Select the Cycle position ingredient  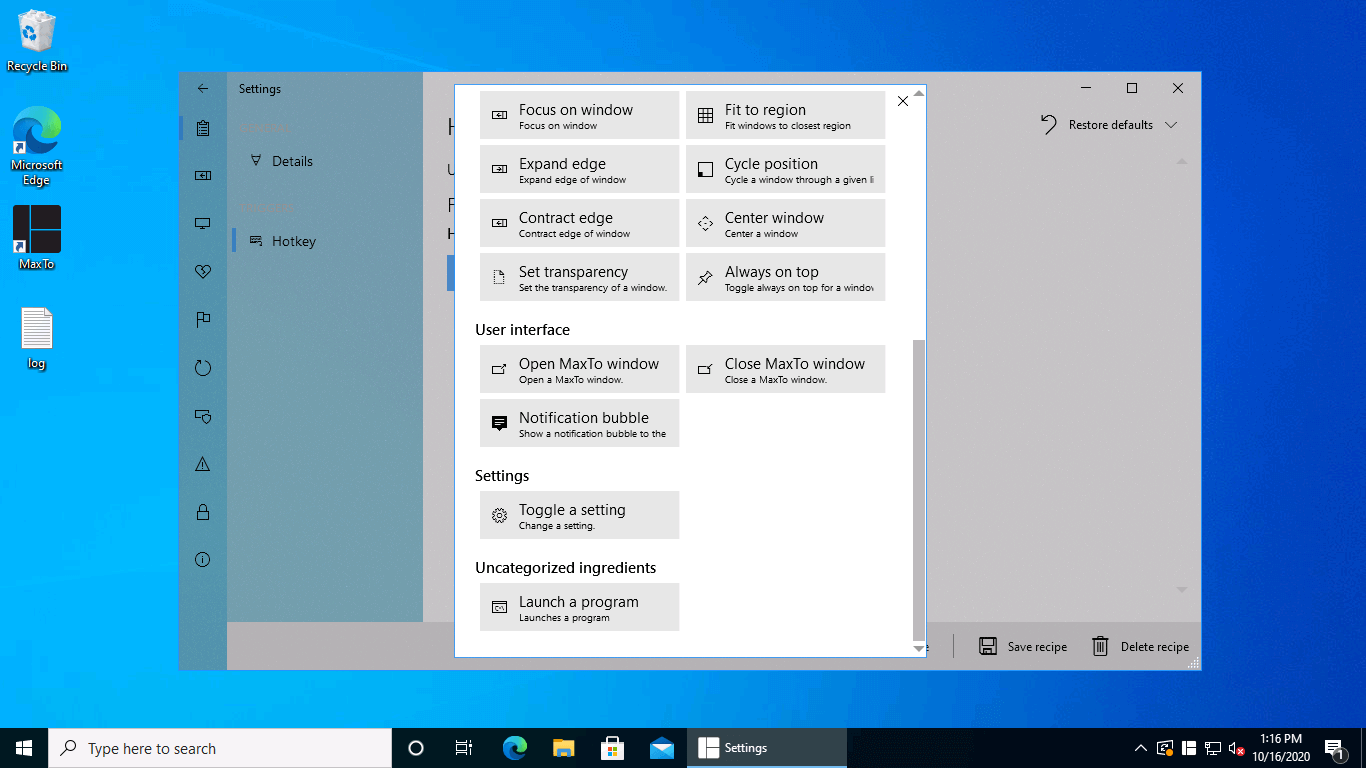(x=785, y=170)
